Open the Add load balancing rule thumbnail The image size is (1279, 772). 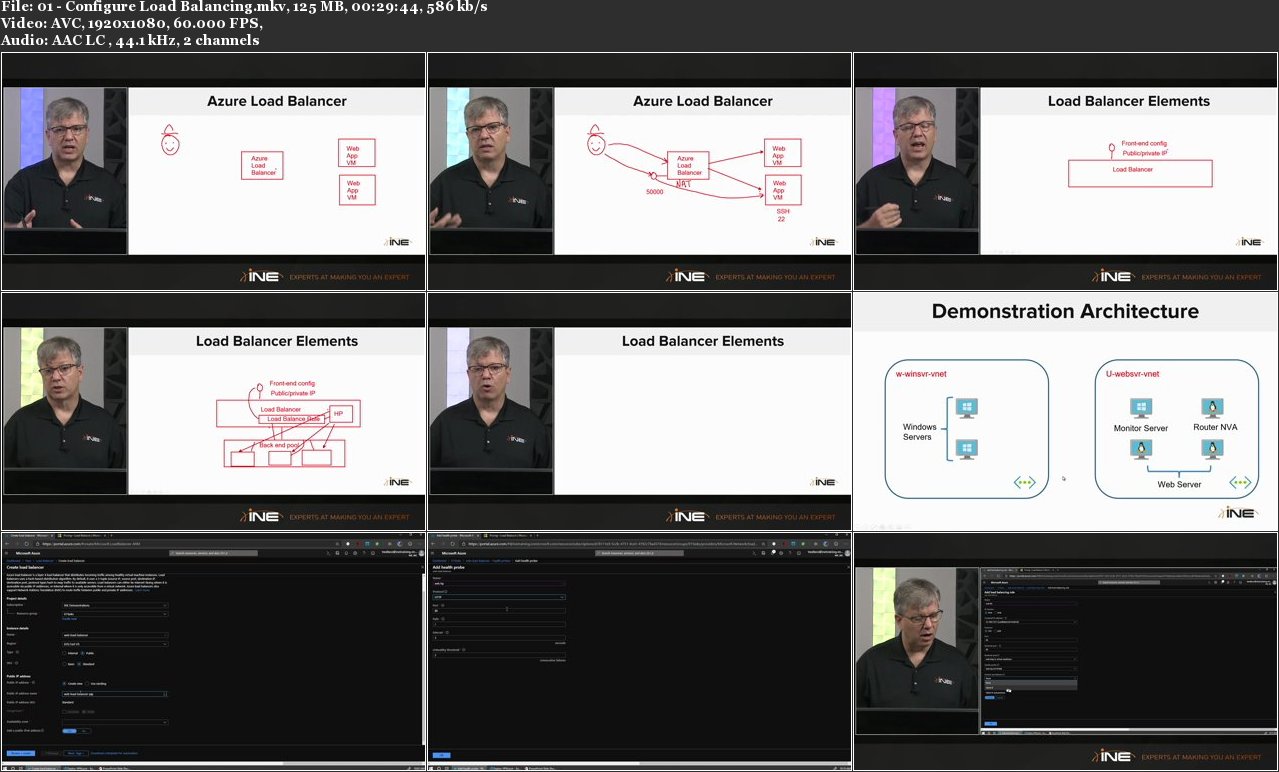coord(1065,651)
